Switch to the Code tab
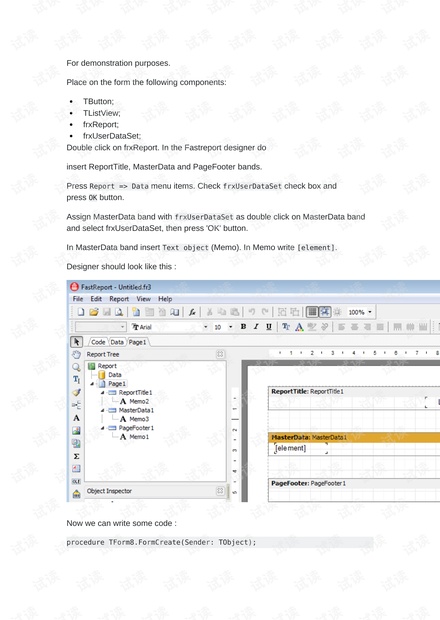 (x=98, y=342)
